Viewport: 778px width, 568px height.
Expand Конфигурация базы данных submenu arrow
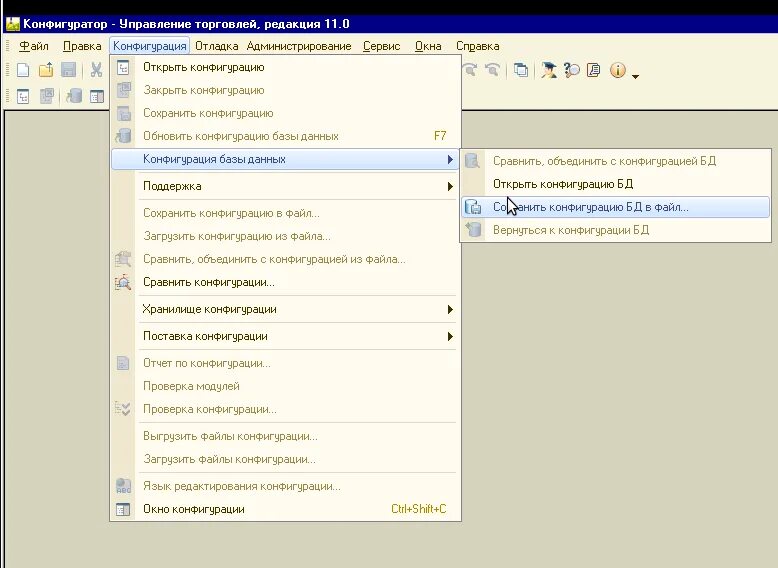450,159
